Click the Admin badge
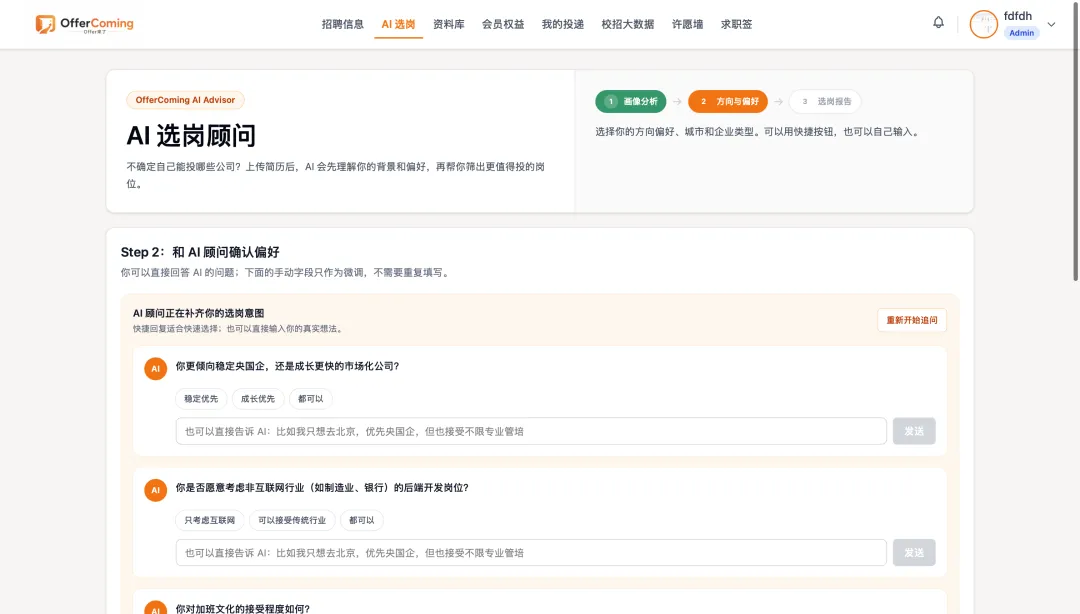1080x614 pixels. 1021,32
